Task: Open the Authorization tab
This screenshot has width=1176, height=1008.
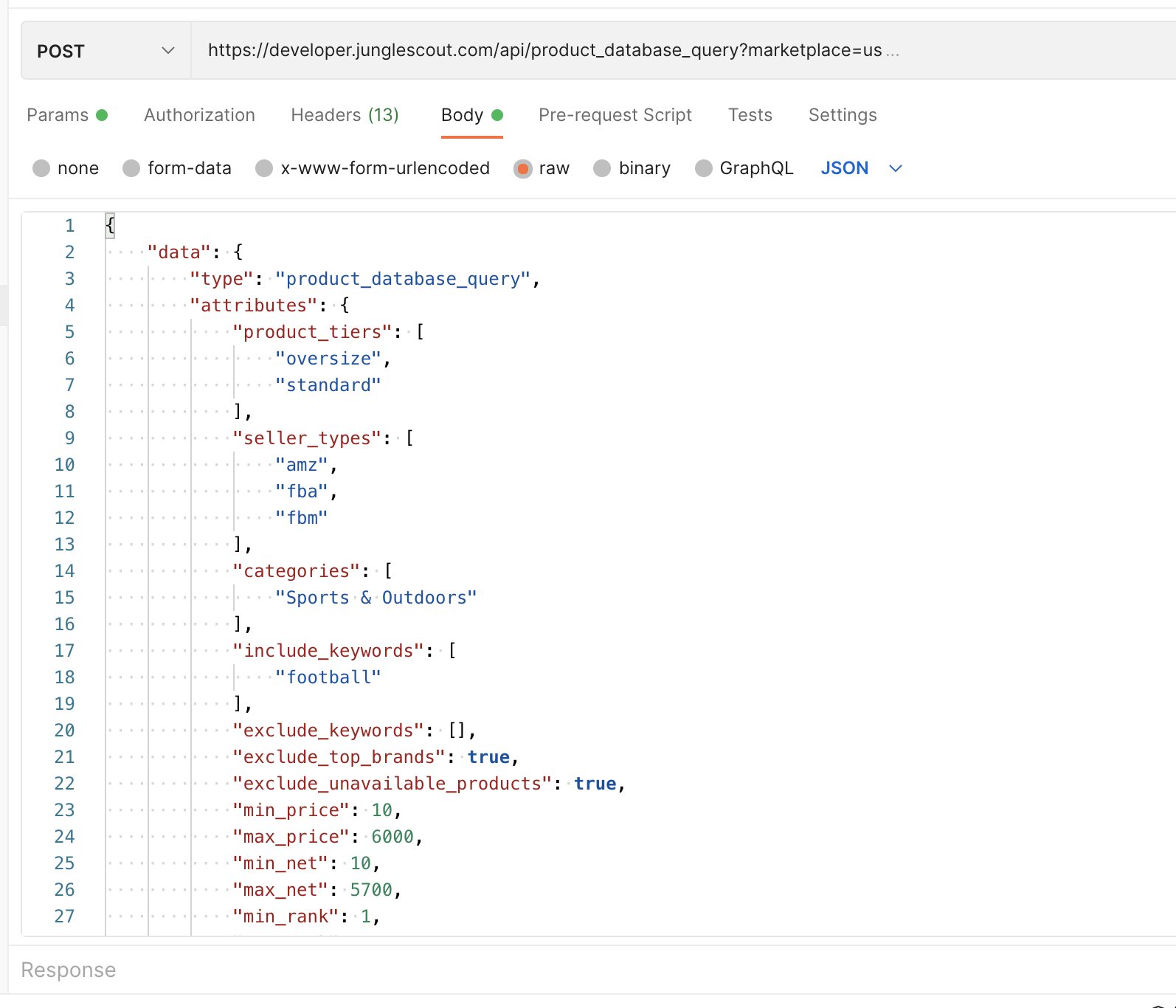Action: tap(199, 115)
